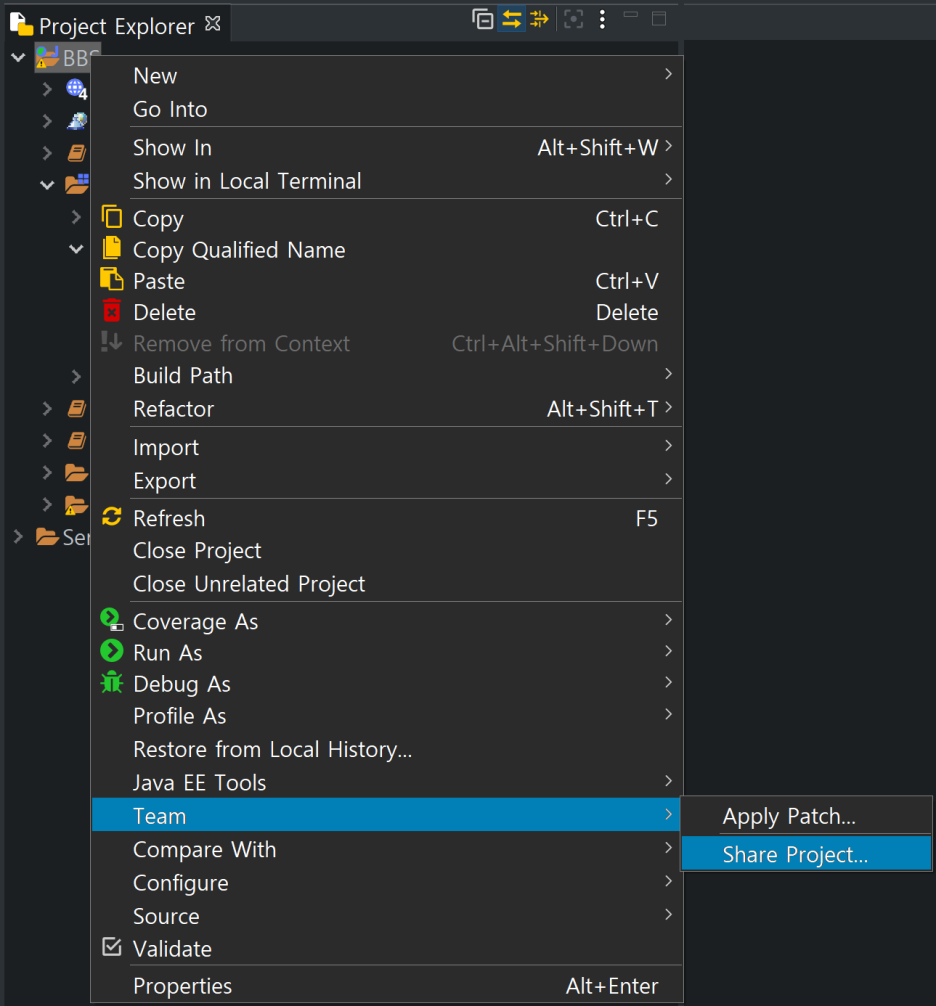Open the Import submenu
The width and height of the screenshot is (936, 1006).
tap(387, 447)
